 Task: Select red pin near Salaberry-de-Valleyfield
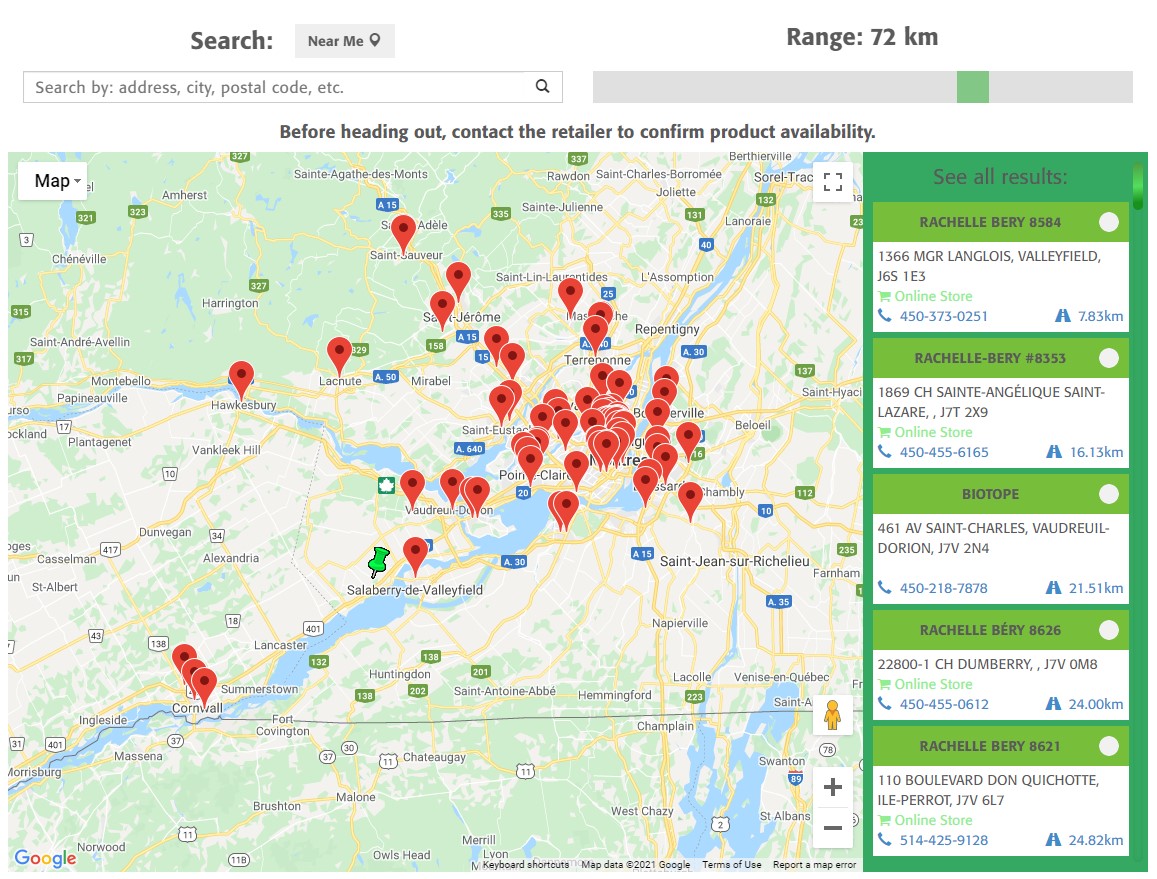pyautogui.click(x=415, y=556)
